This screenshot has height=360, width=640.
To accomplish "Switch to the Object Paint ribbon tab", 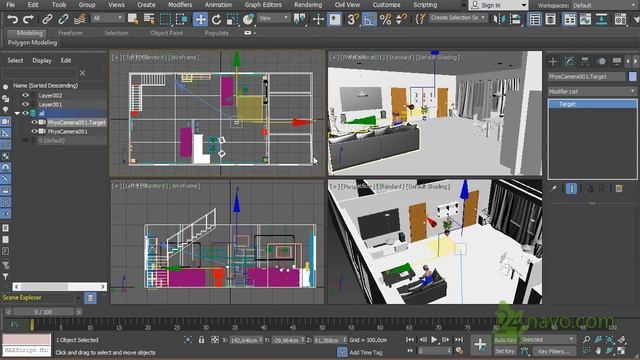I will pyautogui.click(x=167, y=33).
